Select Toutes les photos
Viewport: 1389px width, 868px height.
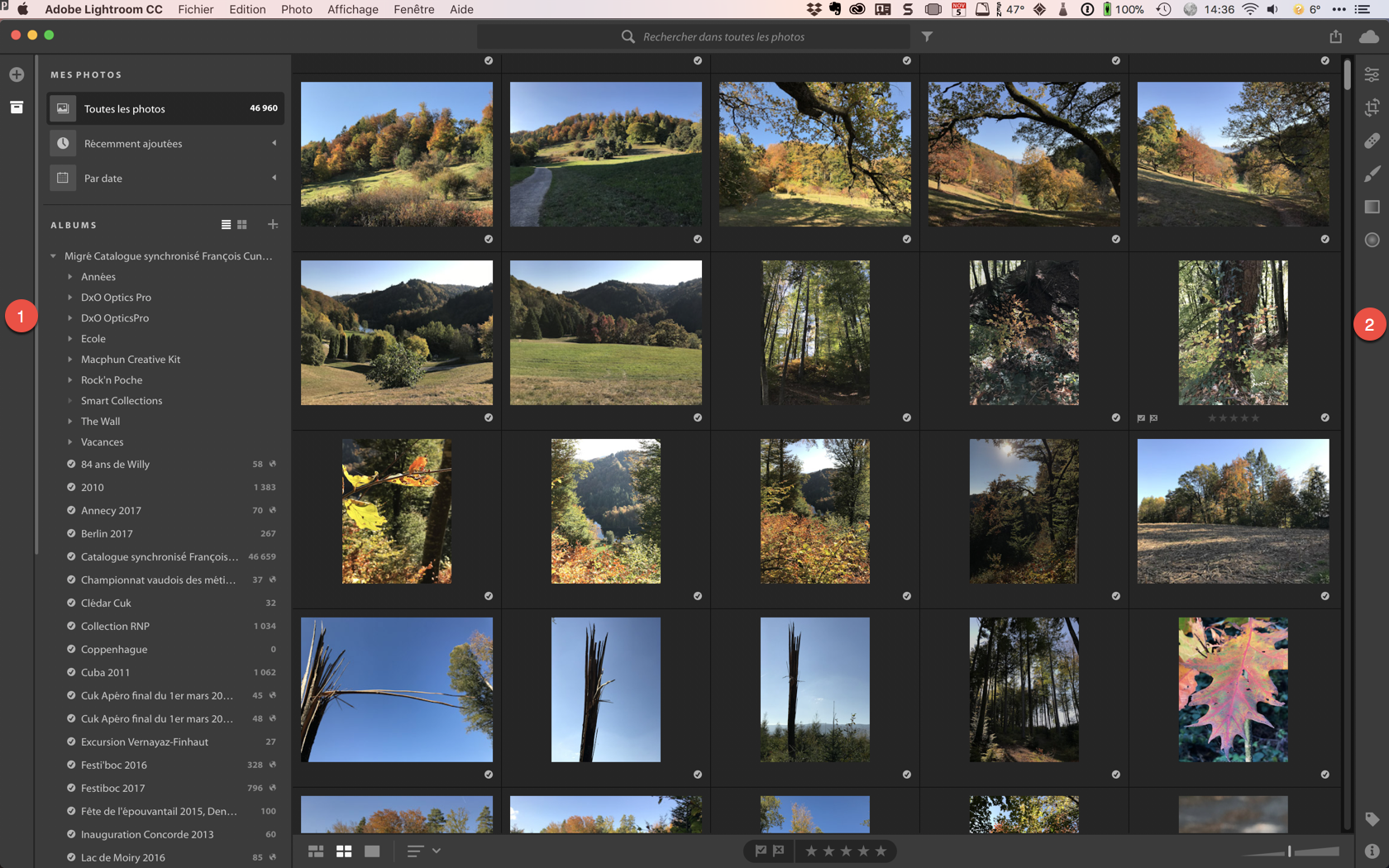pyautogui.click(x=165, y=108)
